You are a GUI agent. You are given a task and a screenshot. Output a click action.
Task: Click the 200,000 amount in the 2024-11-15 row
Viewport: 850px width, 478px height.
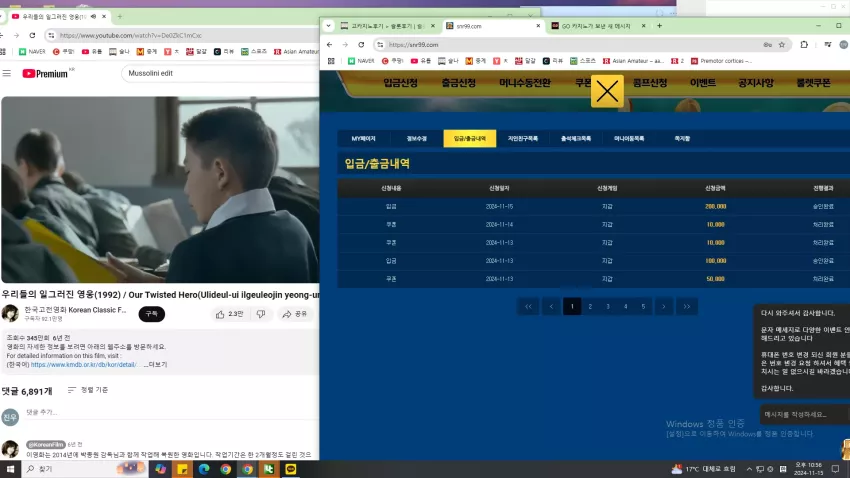[716, 206]
